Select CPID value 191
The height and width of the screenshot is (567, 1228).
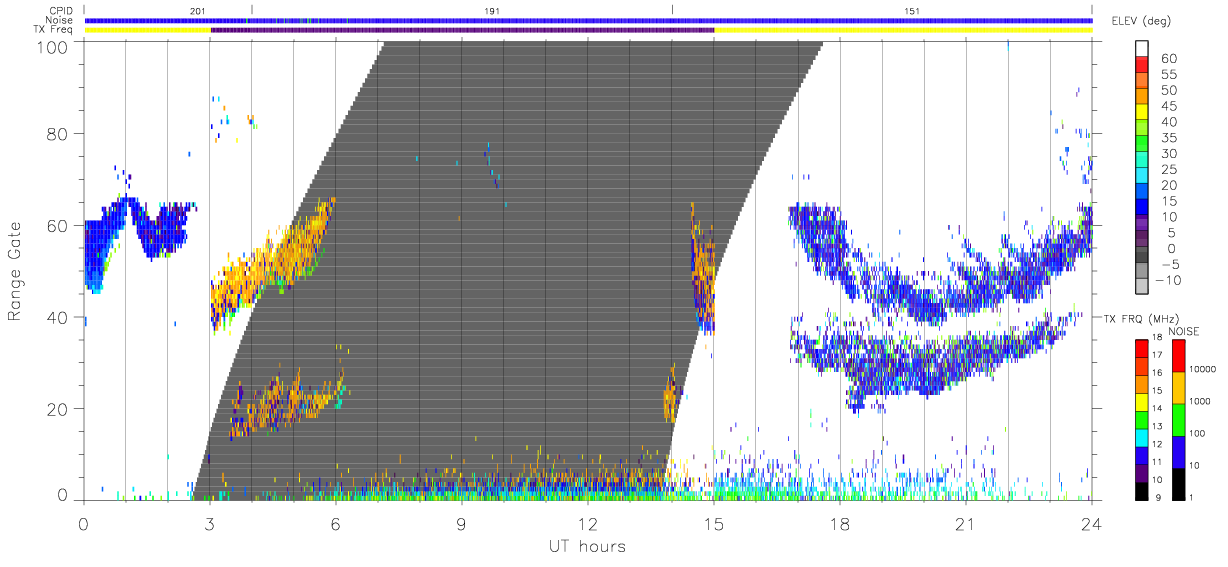[x=492, y=11]
